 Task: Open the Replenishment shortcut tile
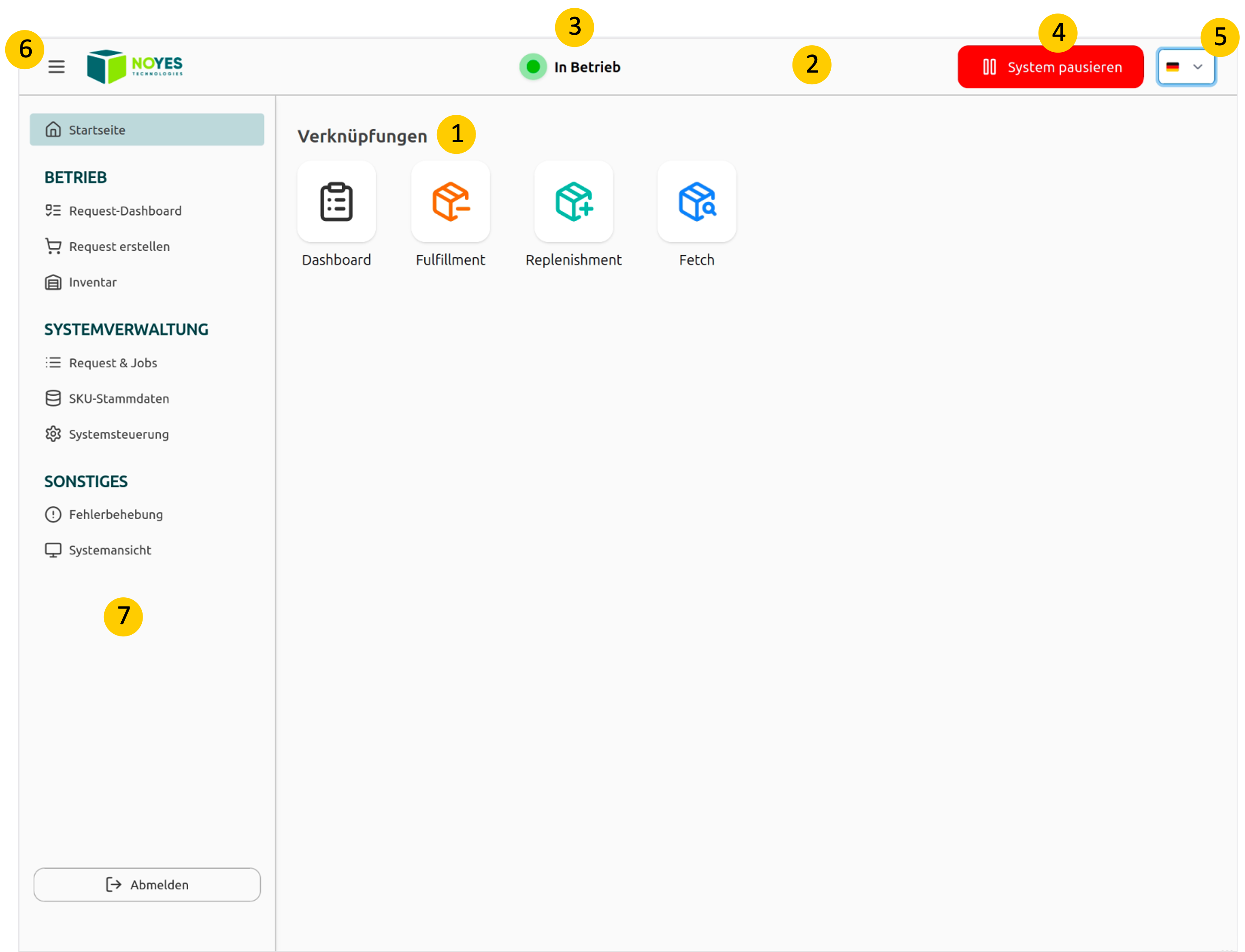573,201
